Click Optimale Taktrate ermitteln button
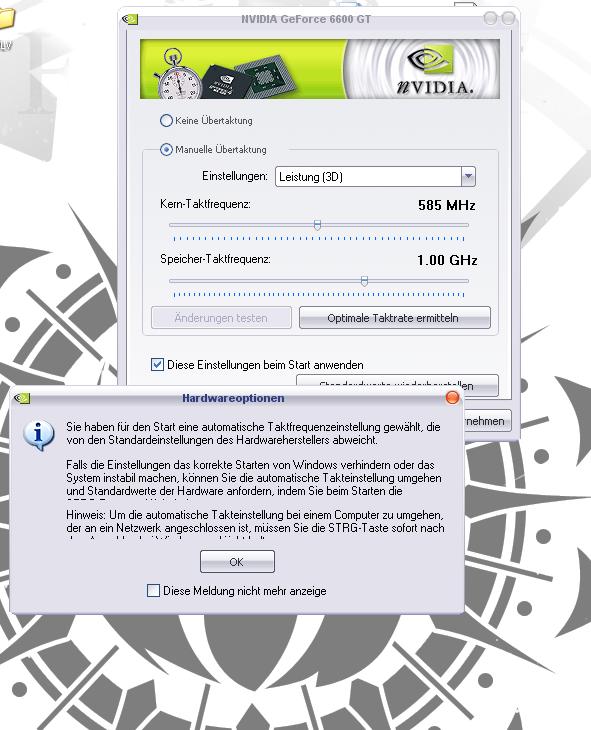The height and width of the screenshot is (730, 591). click(394, 318)
